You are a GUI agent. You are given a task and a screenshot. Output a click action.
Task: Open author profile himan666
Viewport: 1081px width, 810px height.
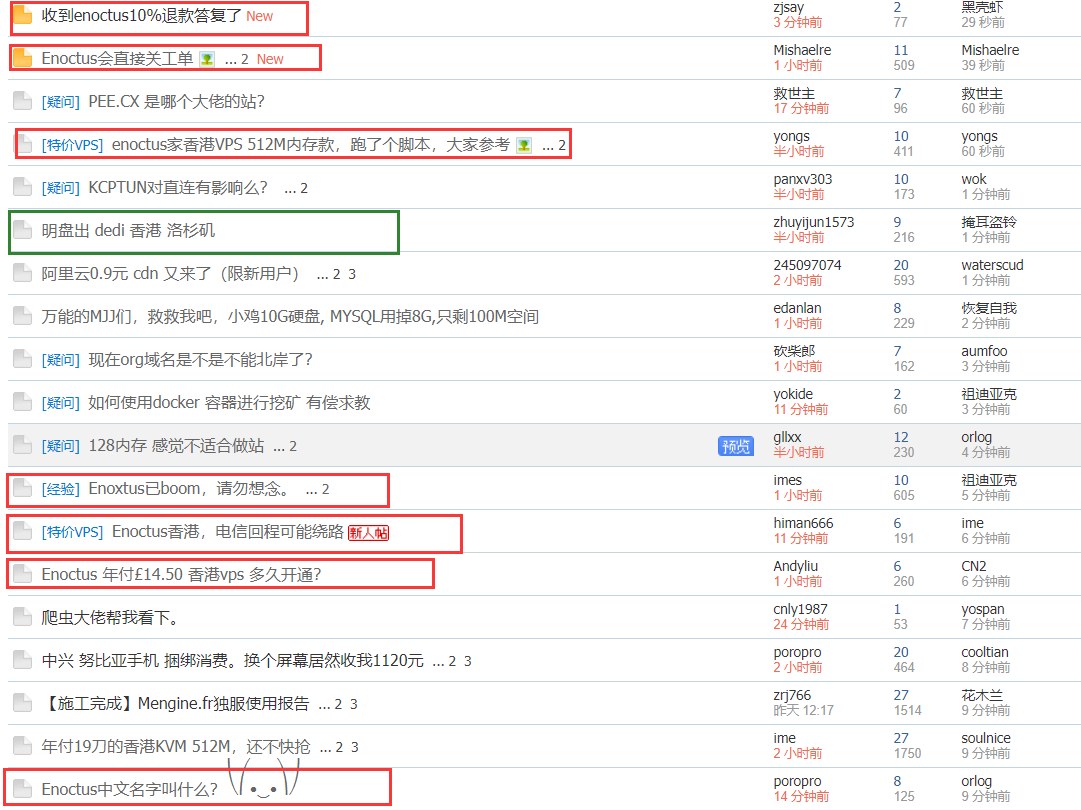coord(803,523)
